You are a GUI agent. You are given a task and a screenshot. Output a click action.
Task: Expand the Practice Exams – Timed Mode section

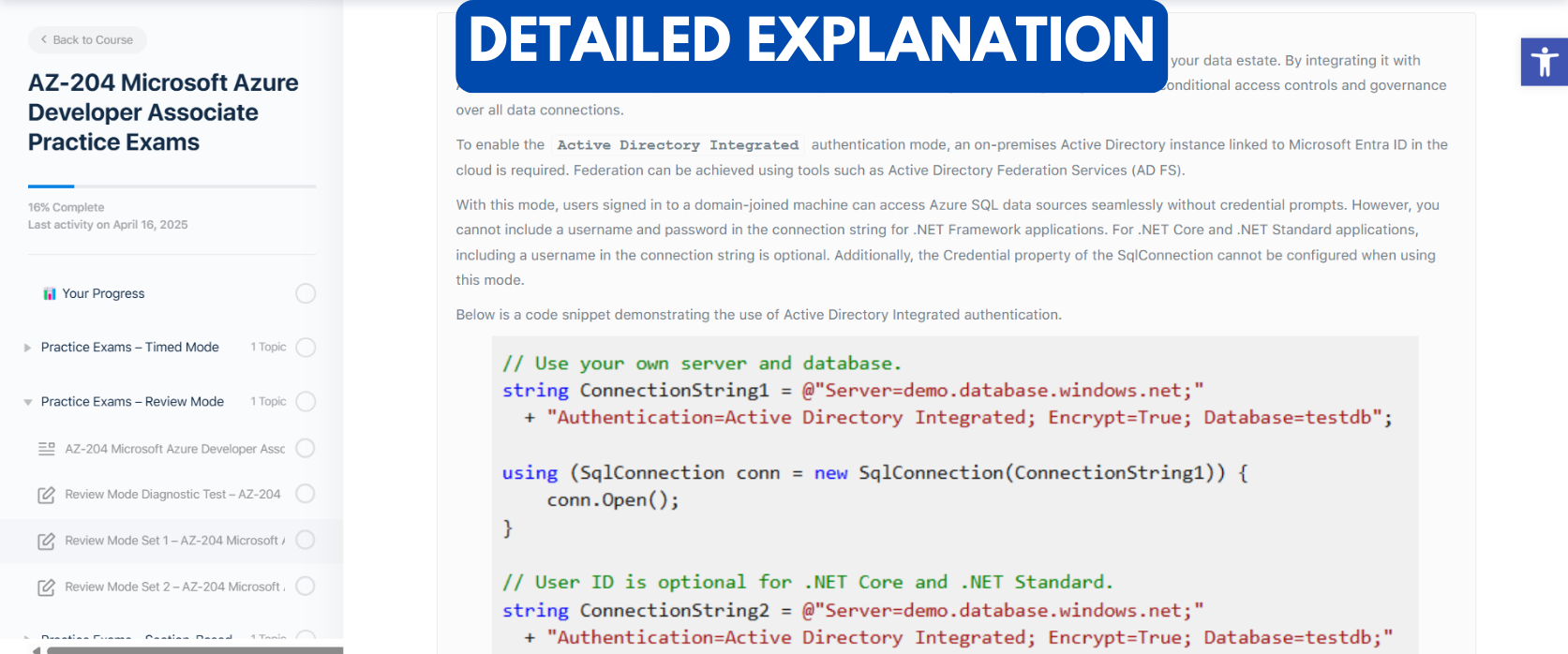pyautogui.click(x=28, y=348)
